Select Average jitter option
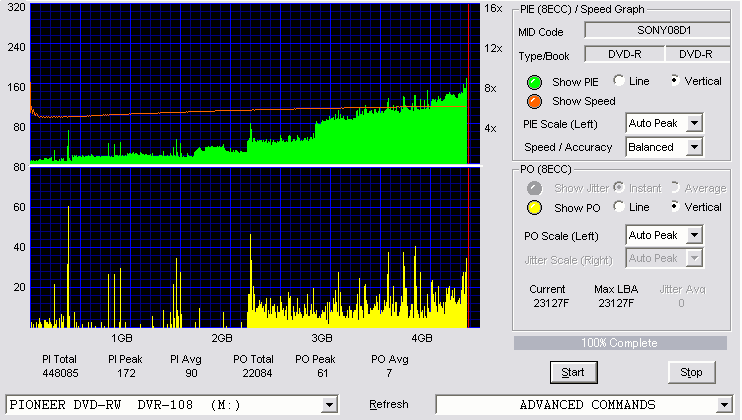742x420 pixels. 675,187
